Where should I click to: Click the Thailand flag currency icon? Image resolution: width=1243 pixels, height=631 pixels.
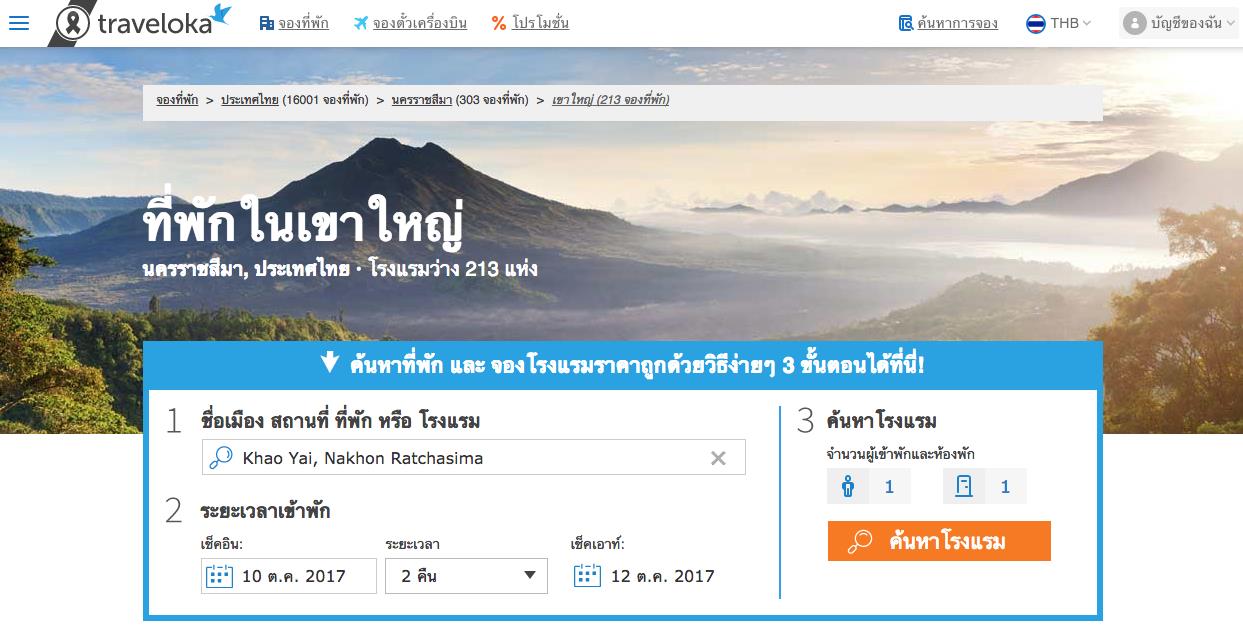pos(1036,23)
